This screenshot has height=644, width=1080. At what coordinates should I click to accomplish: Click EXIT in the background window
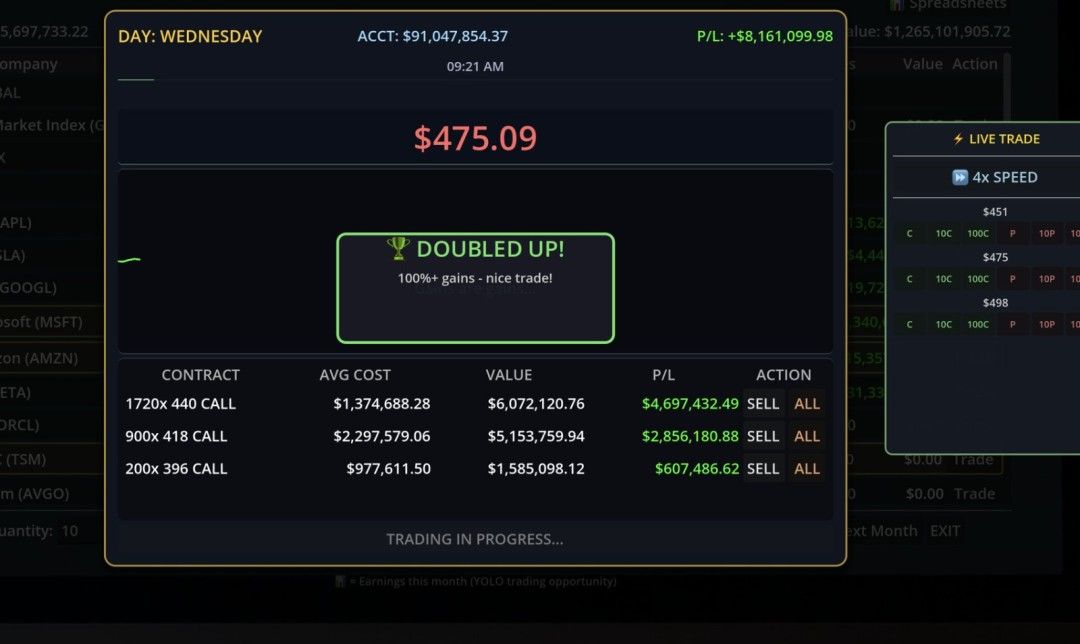[x=945, y=531]
